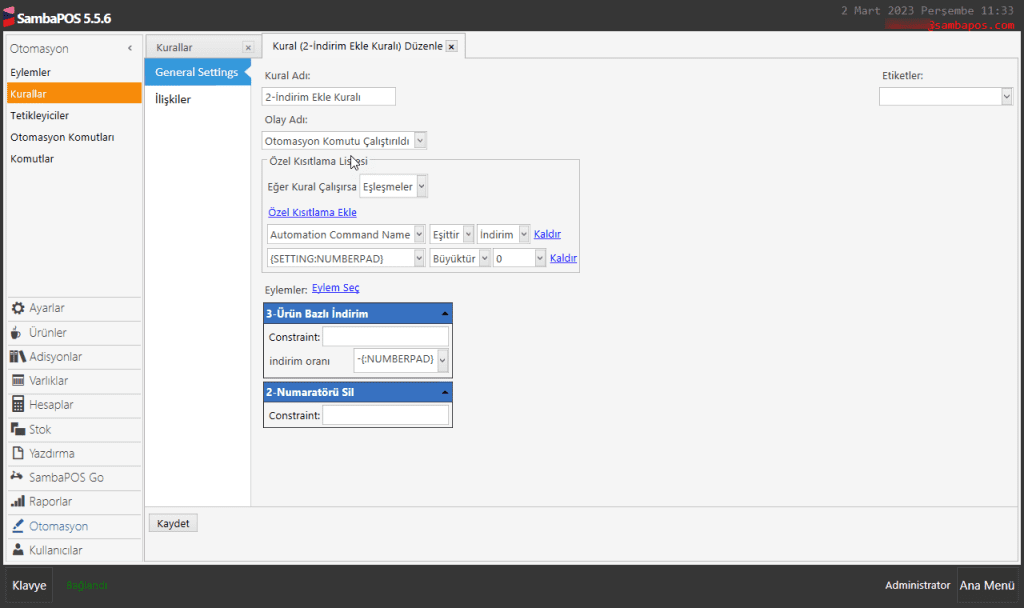Viewport: 1024px width, 608px height.
Task: Expand the Etiketler combo box
Action: pos(1006,96)
